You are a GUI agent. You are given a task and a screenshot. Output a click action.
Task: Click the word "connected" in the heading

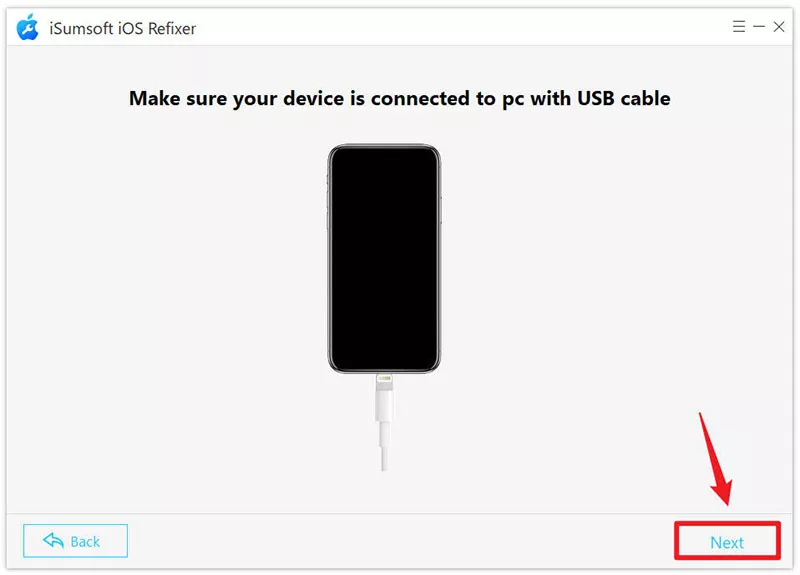pos(420,98)
